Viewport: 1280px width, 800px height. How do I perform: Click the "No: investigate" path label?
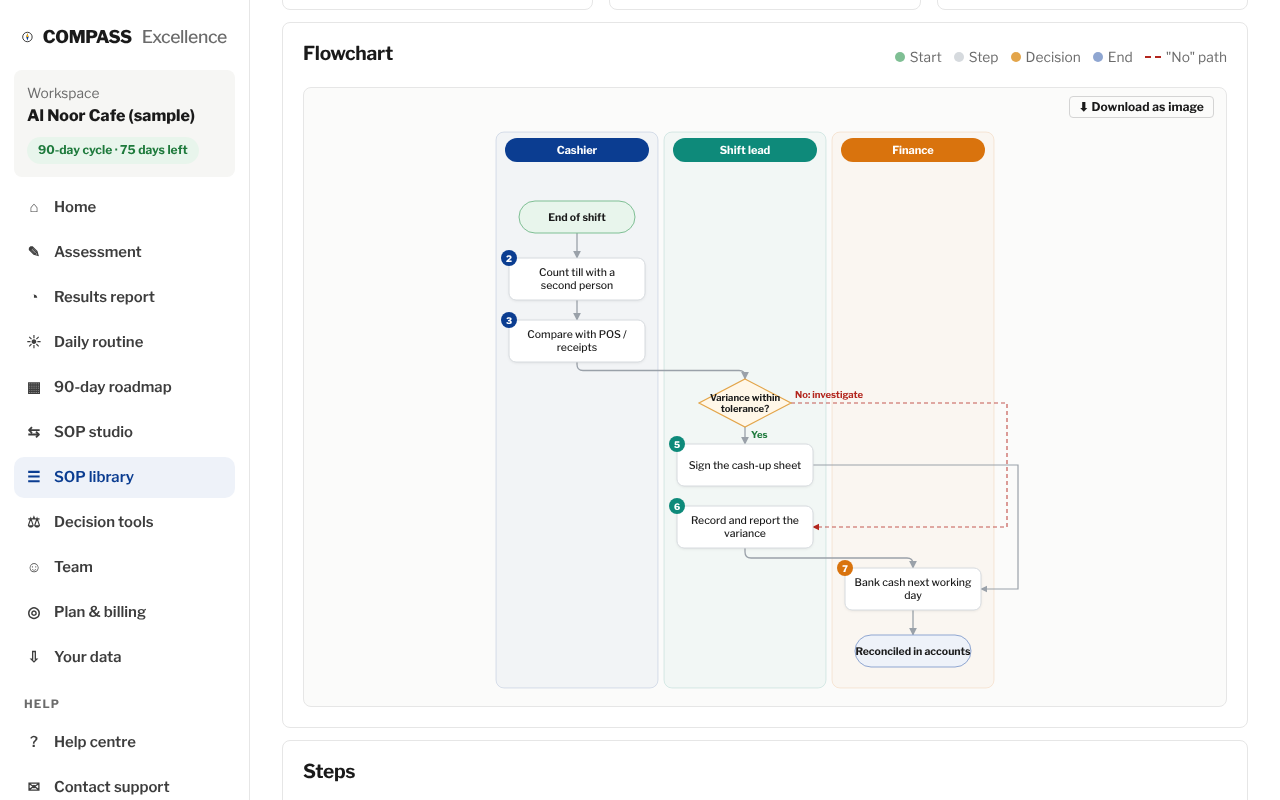[829, 395]
